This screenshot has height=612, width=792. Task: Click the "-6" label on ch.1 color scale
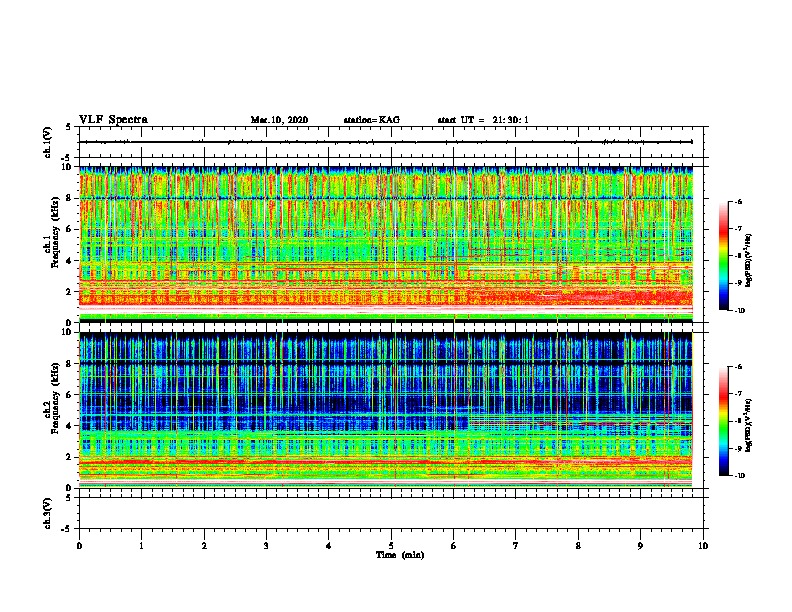click(738, 202)
